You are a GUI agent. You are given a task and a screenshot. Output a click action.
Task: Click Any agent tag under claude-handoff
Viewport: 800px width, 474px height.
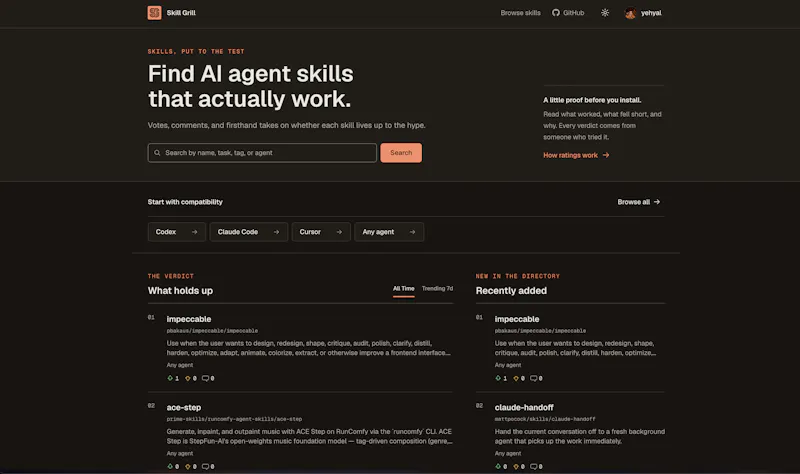(x=508, y=453)
